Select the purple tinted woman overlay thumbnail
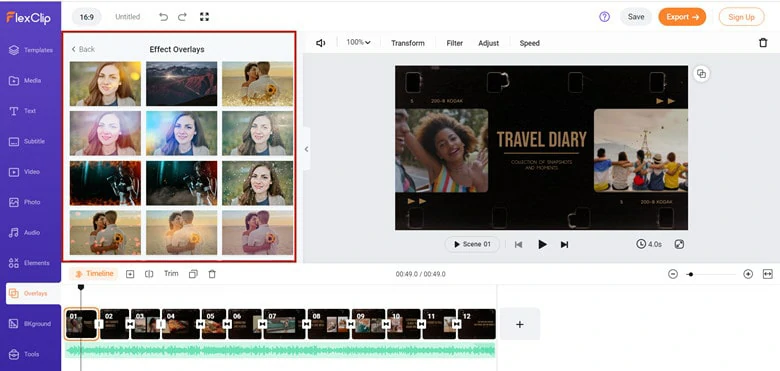The height and width of the screenshot is (371, 780). coord(105,133)
